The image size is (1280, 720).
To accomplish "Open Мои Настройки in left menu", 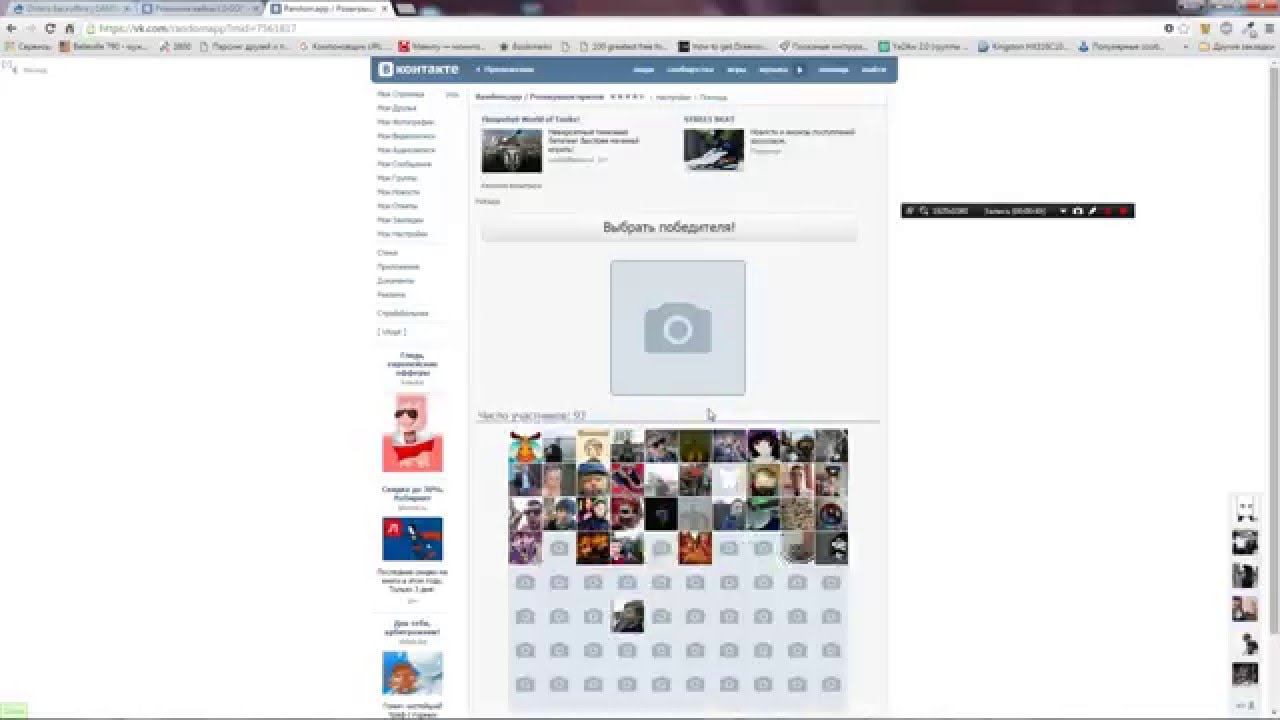I will (x=402, y=234).
